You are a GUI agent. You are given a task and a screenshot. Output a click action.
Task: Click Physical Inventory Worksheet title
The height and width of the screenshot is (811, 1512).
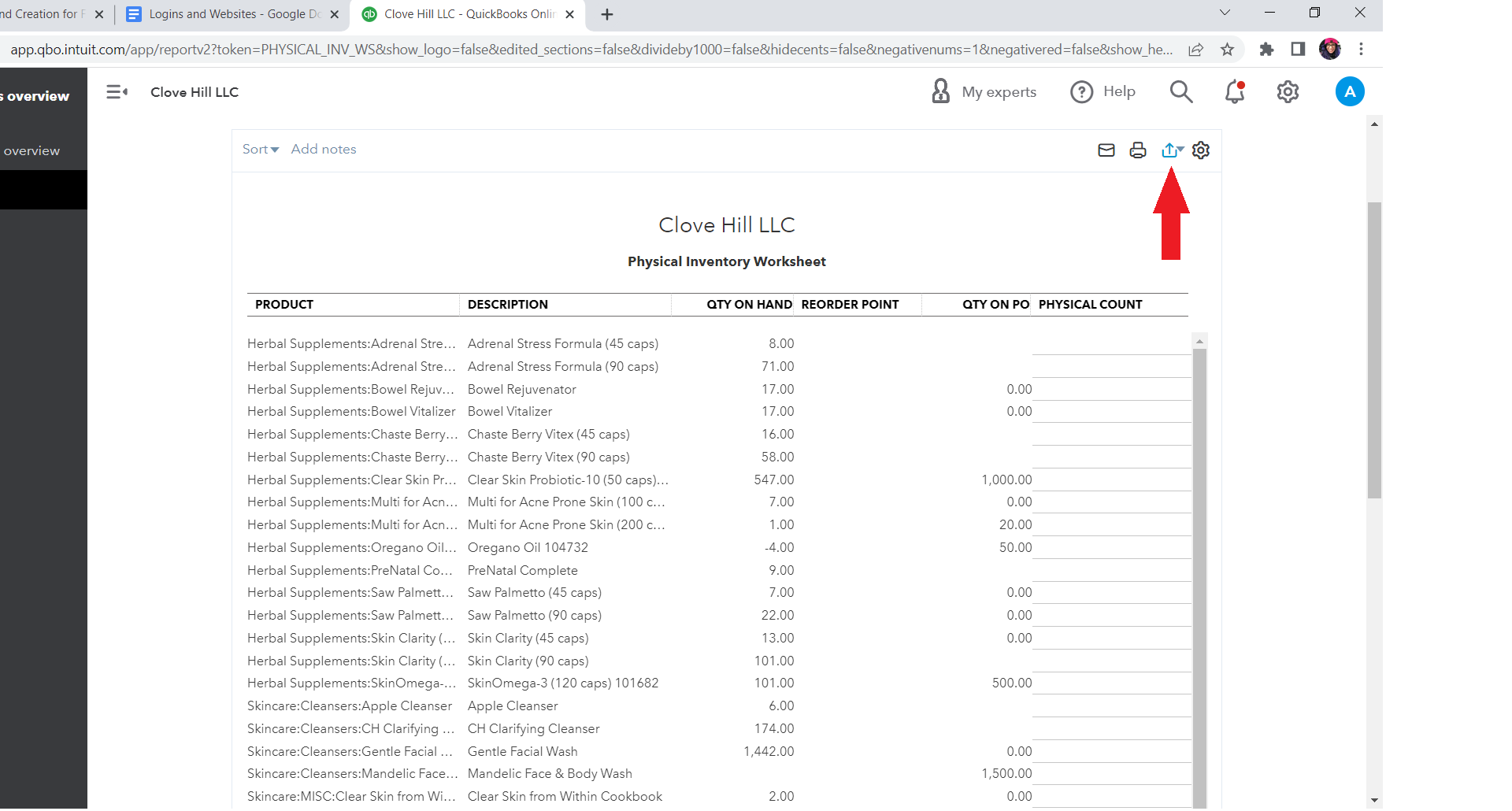click(x=727, y=261)
